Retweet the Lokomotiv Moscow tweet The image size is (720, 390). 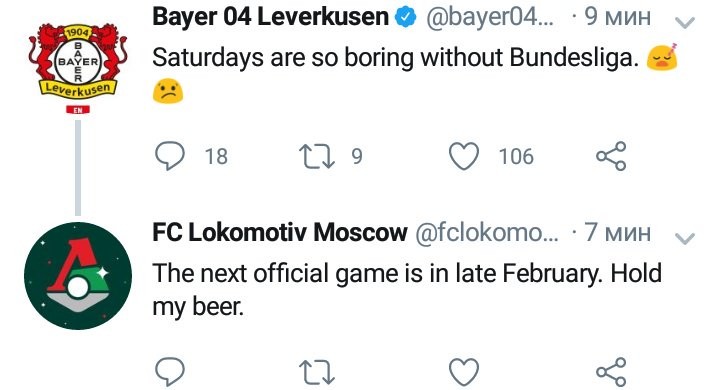(317, 372)
